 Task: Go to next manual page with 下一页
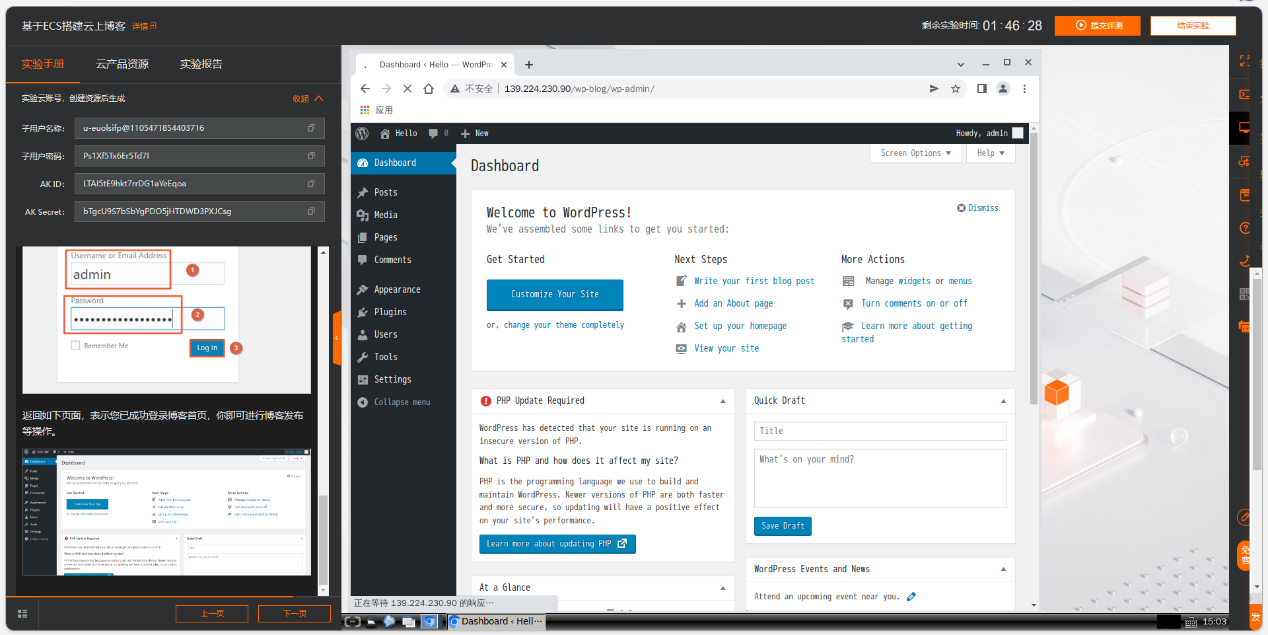pos(294,614)
